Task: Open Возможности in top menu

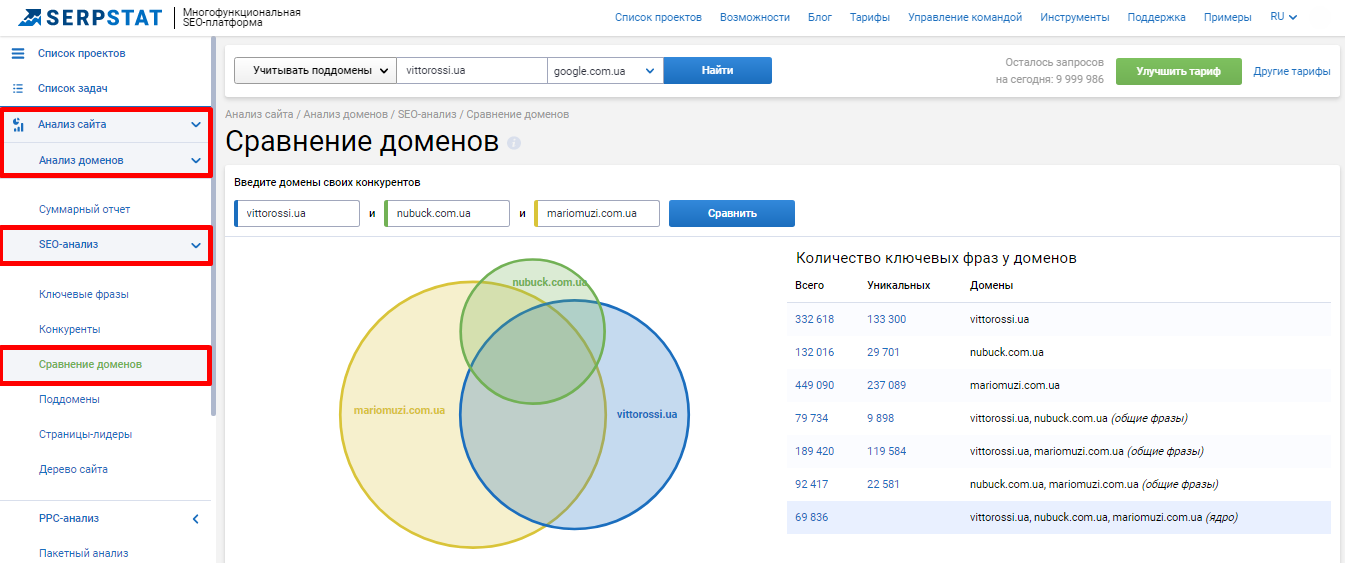Action: (754, 17)
